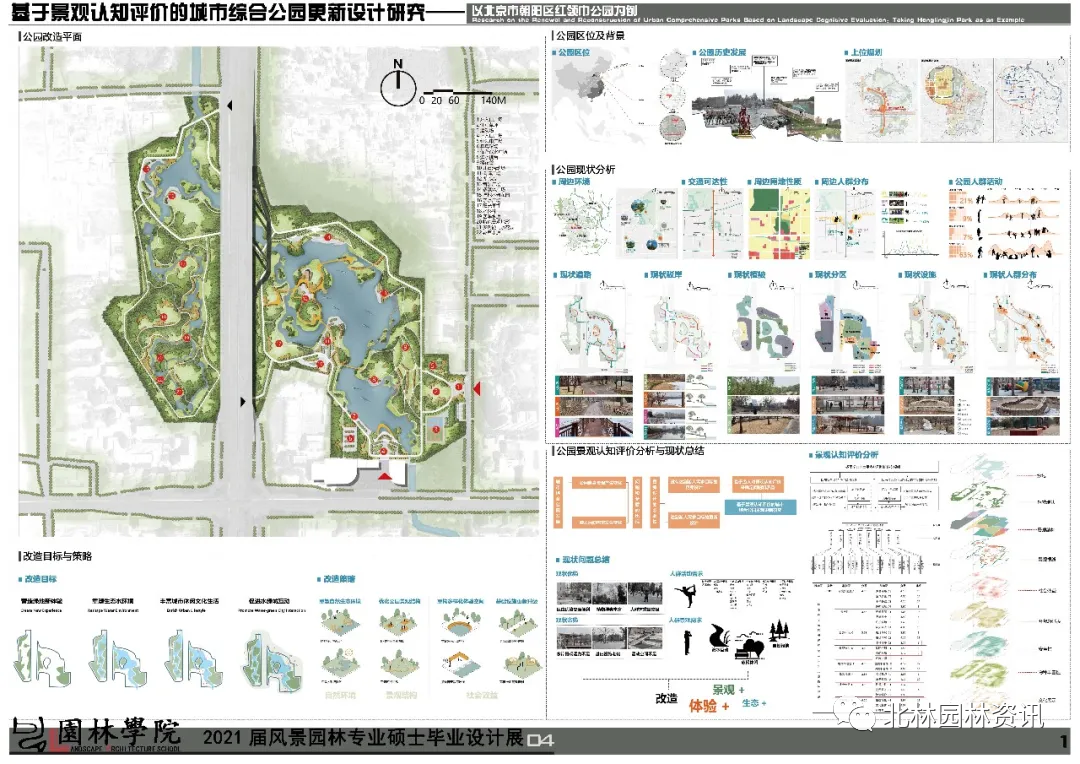This screenshot has height=764, width=1080.
Task: Click subheading 公园区位
Action: pos(573,52)
